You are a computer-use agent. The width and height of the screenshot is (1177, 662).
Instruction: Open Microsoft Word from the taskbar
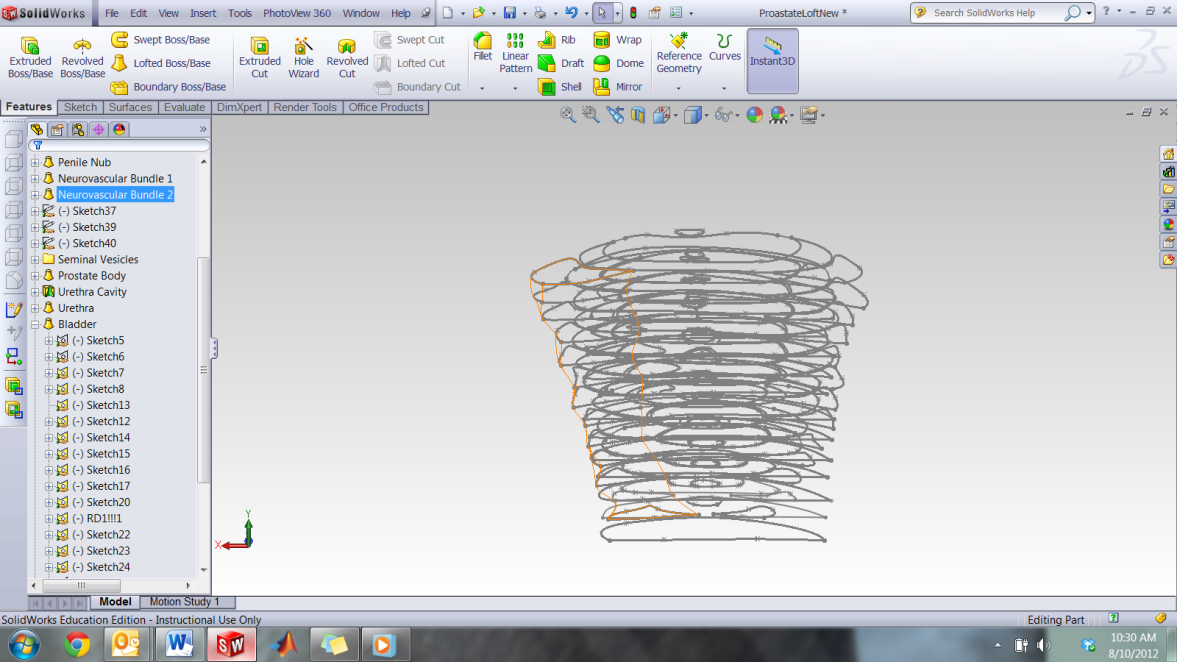point(179,644)
